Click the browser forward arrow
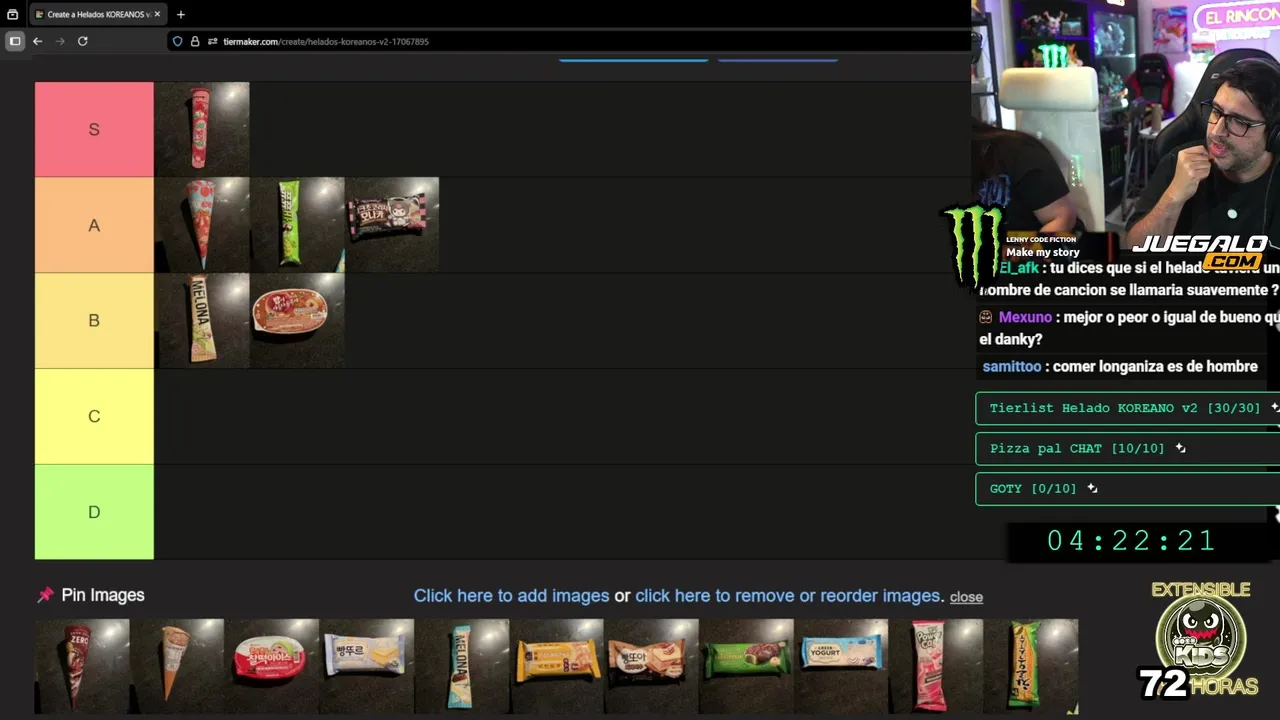The width and height of the screenshot is (1280, 720). pos(60,41)
